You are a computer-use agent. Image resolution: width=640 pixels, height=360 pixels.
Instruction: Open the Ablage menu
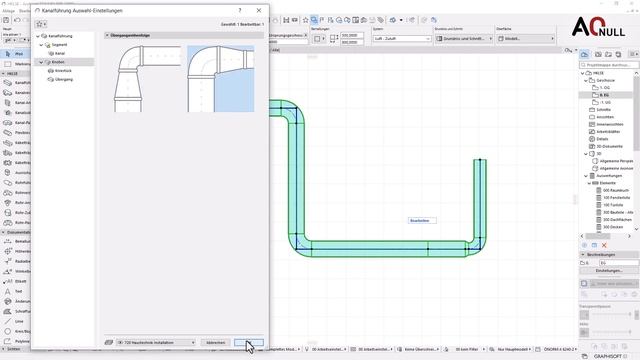click(8, 11)
